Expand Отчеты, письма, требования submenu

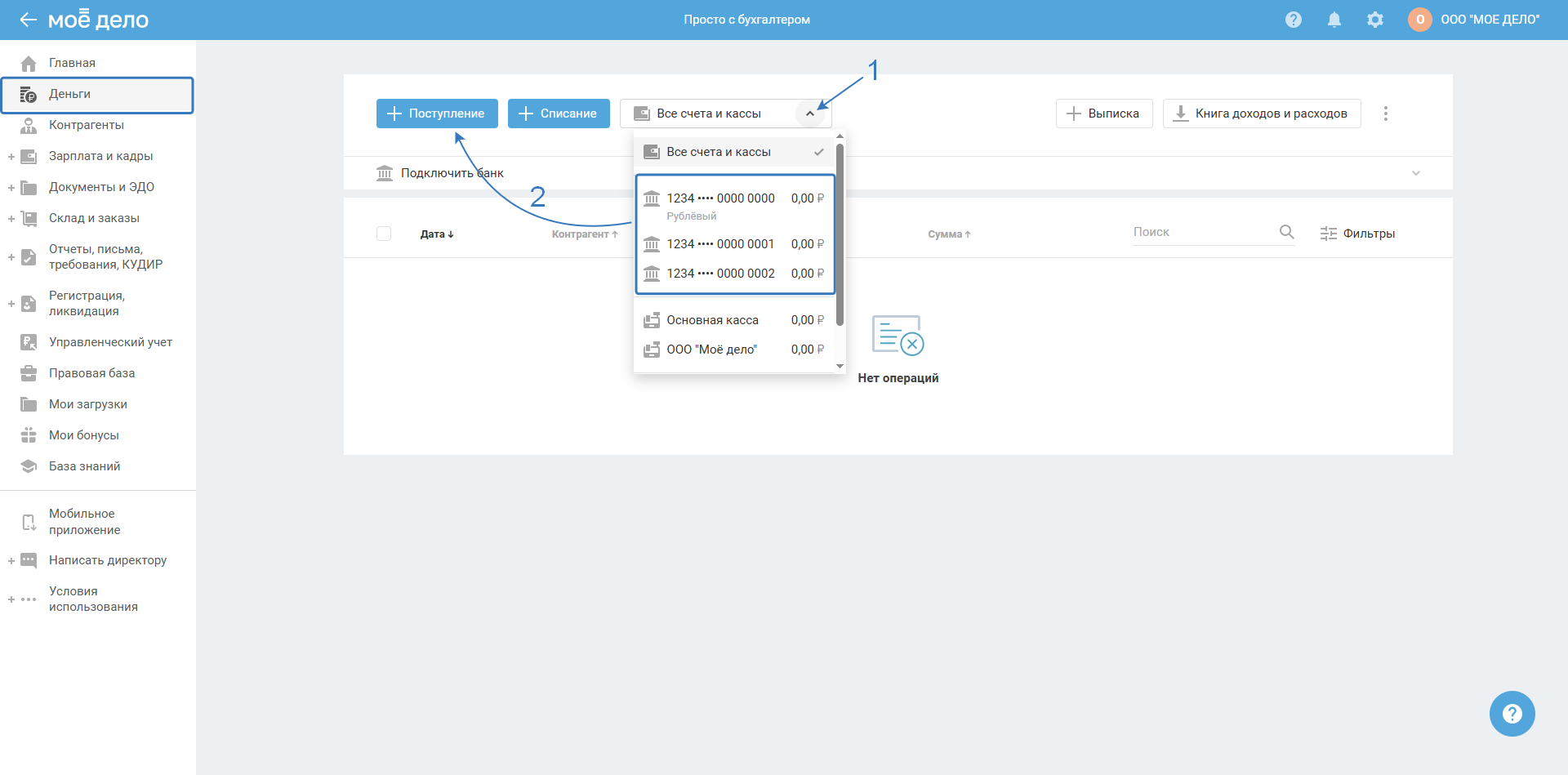tap(11, 257)
